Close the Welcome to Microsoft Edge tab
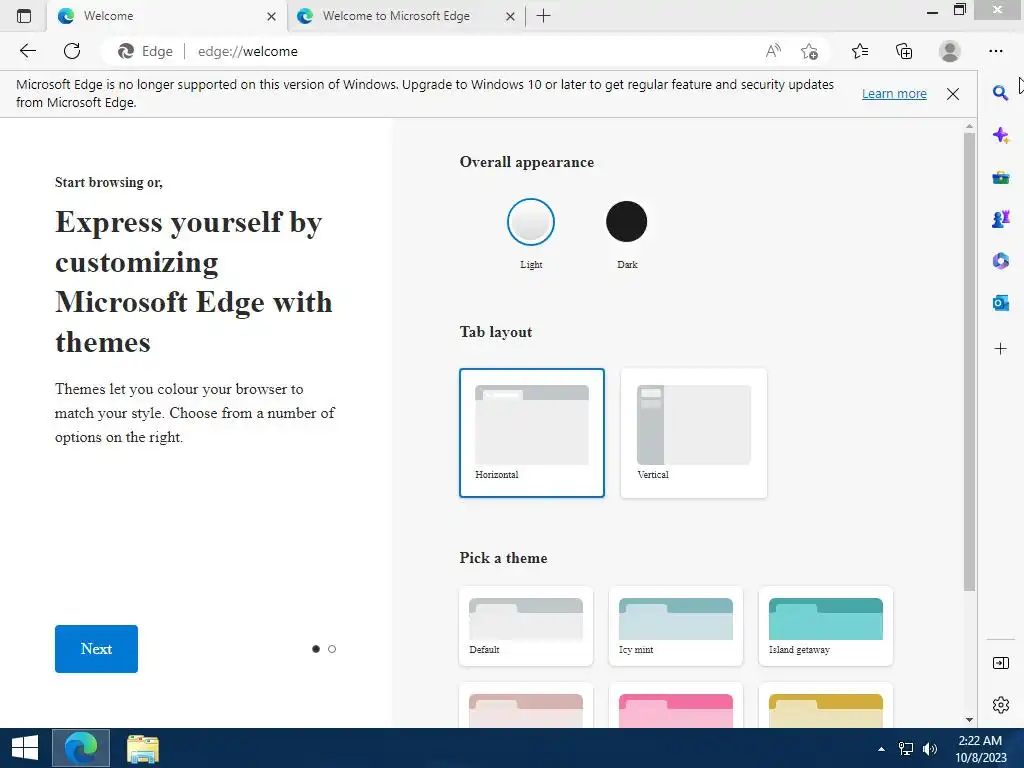The width and height of the screenshot is (1024, 768). point(510,16)
